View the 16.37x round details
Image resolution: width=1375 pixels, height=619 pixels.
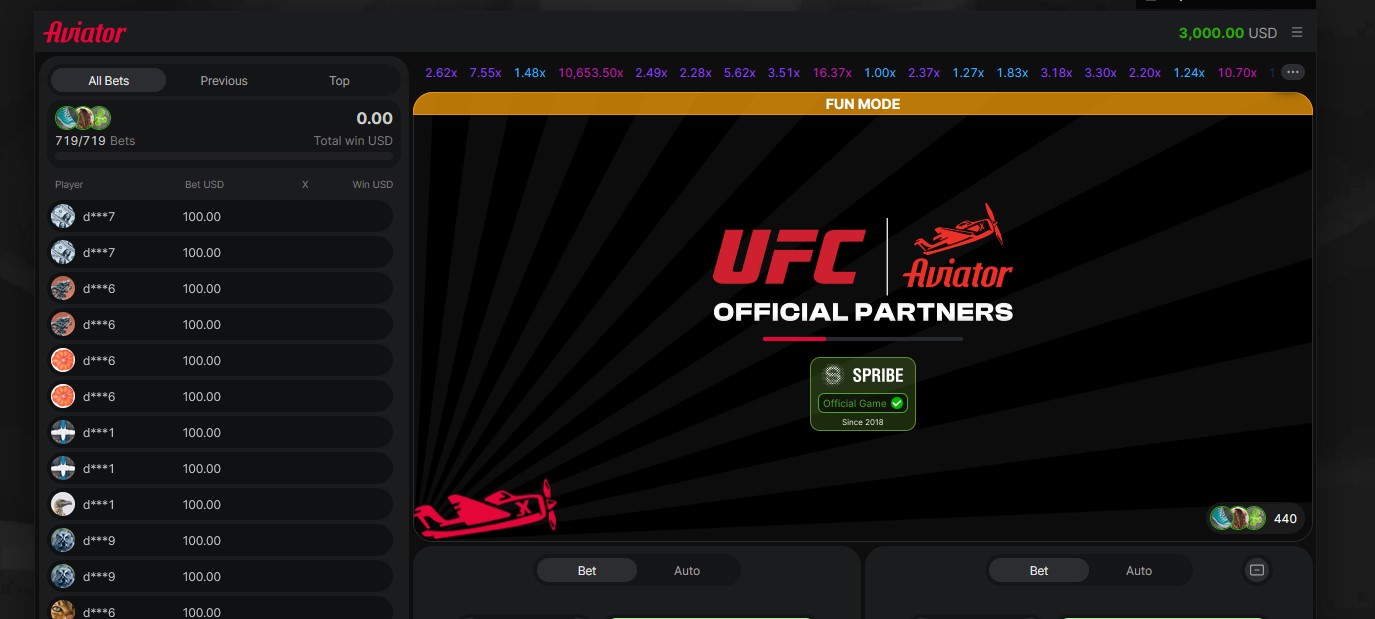point(832,73)
